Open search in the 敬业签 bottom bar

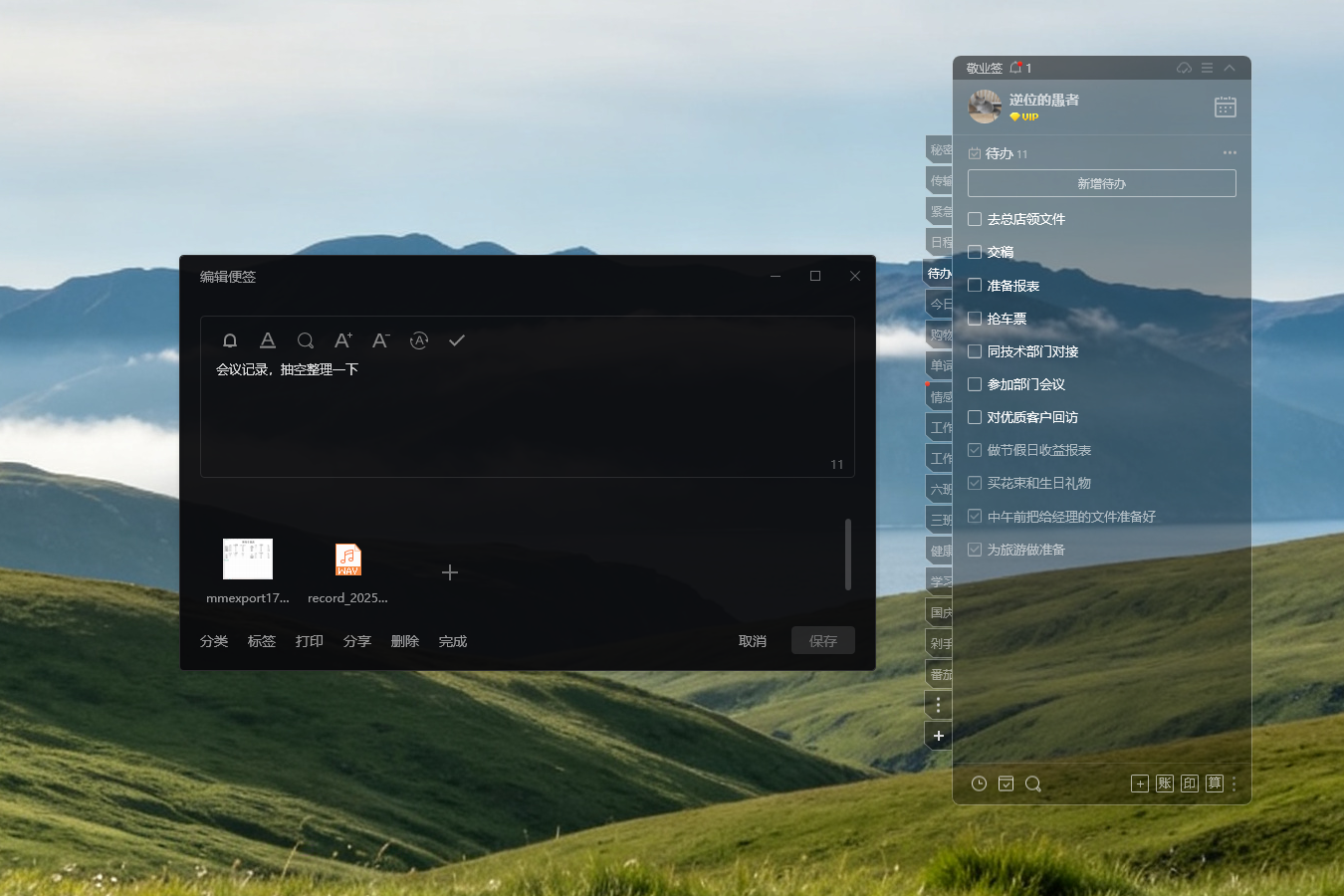tap(1033, 784)
